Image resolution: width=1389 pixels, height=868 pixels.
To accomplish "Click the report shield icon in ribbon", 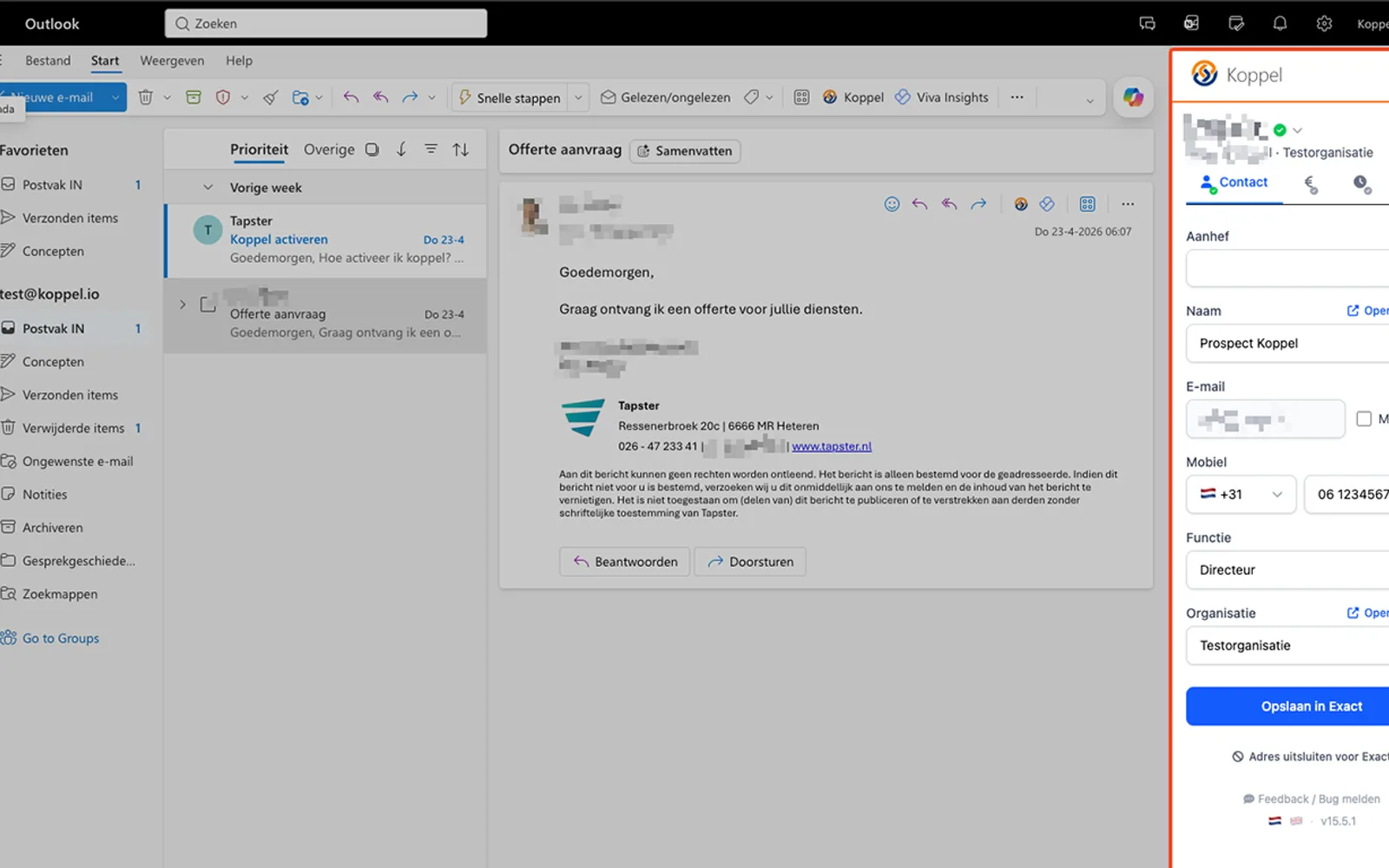I will (223, 97).
